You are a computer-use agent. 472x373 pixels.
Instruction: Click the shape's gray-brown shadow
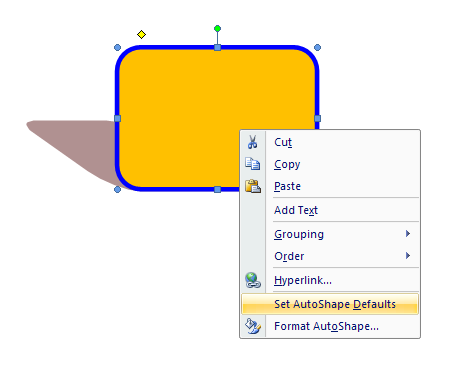(77, 143)
